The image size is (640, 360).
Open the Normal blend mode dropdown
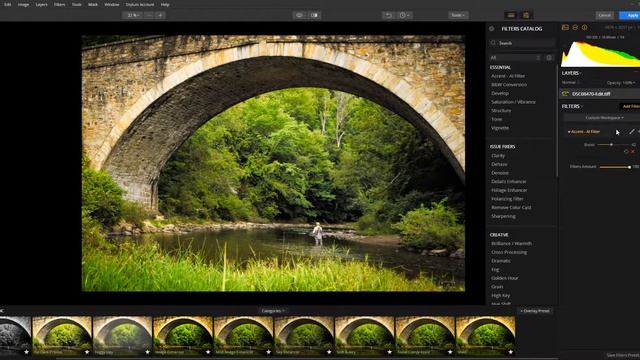pos(571,82)
